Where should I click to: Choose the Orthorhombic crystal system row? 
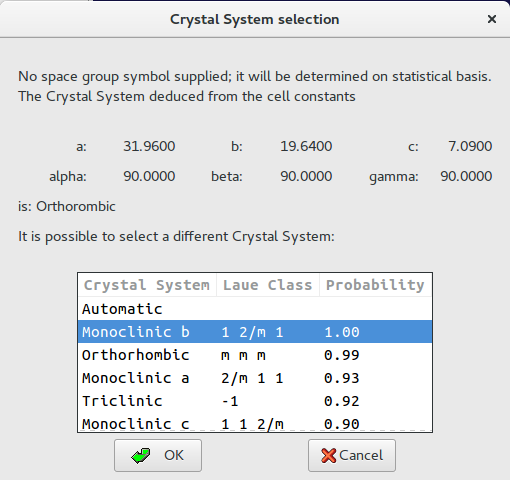(x=255, y=355)
